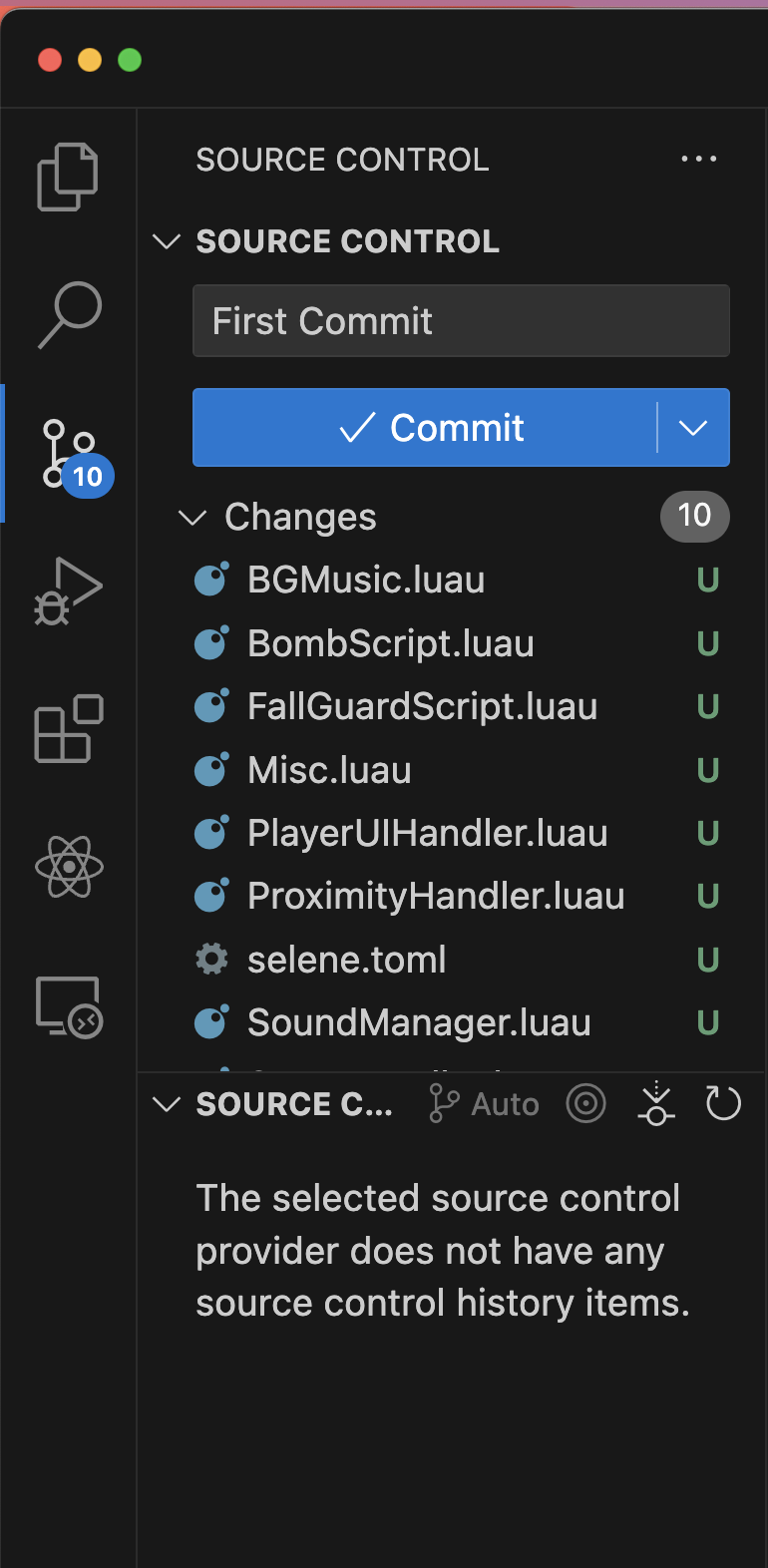Select BombScript.luau in the Changes list
This screenshot has height=1568, width=768.
pos(390,642)
